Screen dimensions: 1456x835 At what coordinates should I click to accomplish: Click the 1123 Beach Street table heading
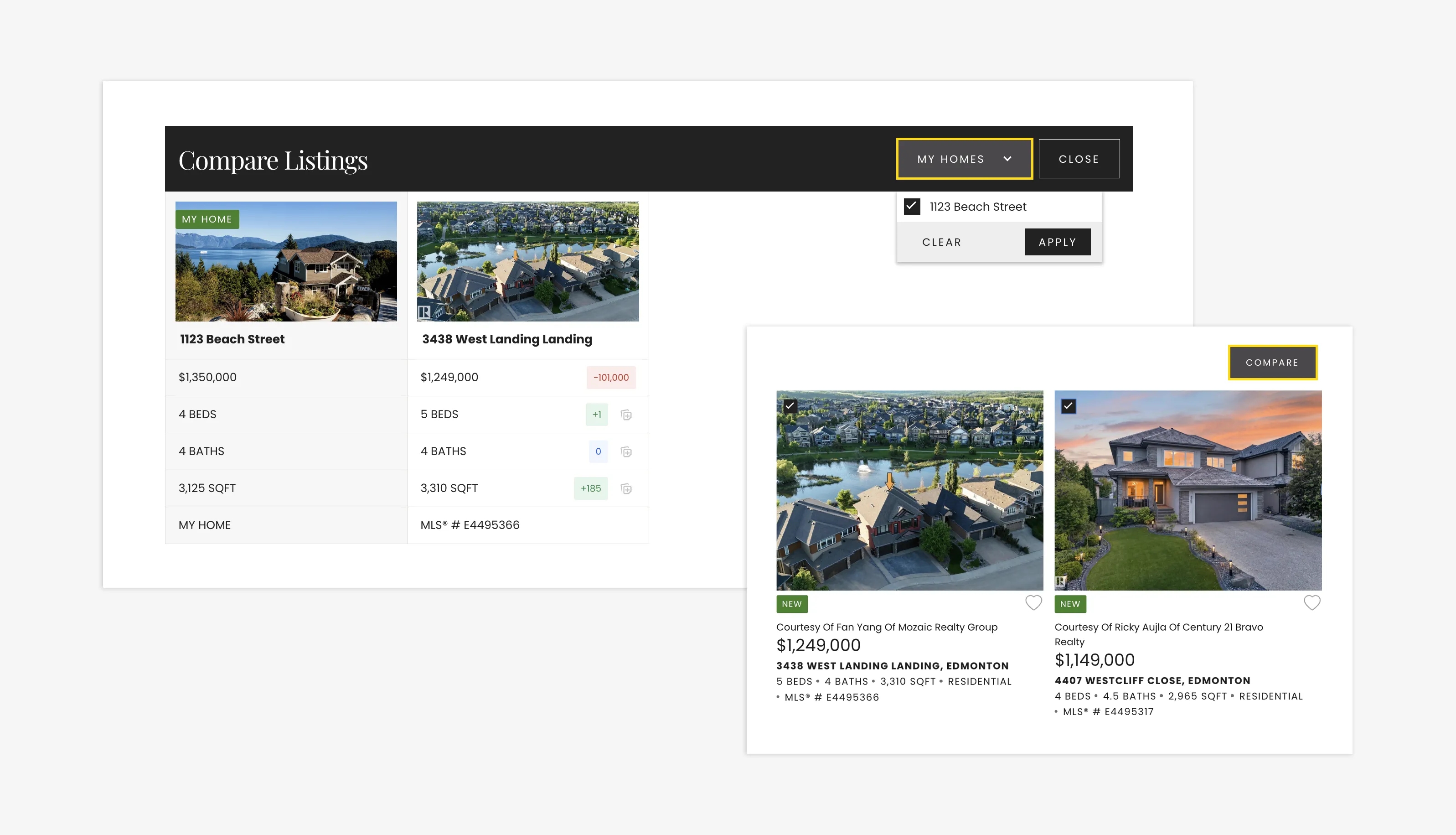232,339
